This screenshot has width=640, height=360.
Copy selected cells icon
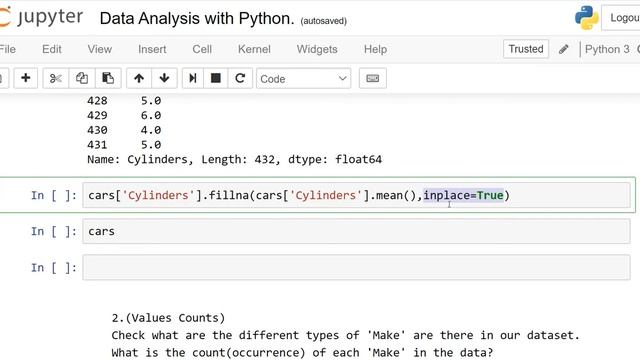(82, 78)
